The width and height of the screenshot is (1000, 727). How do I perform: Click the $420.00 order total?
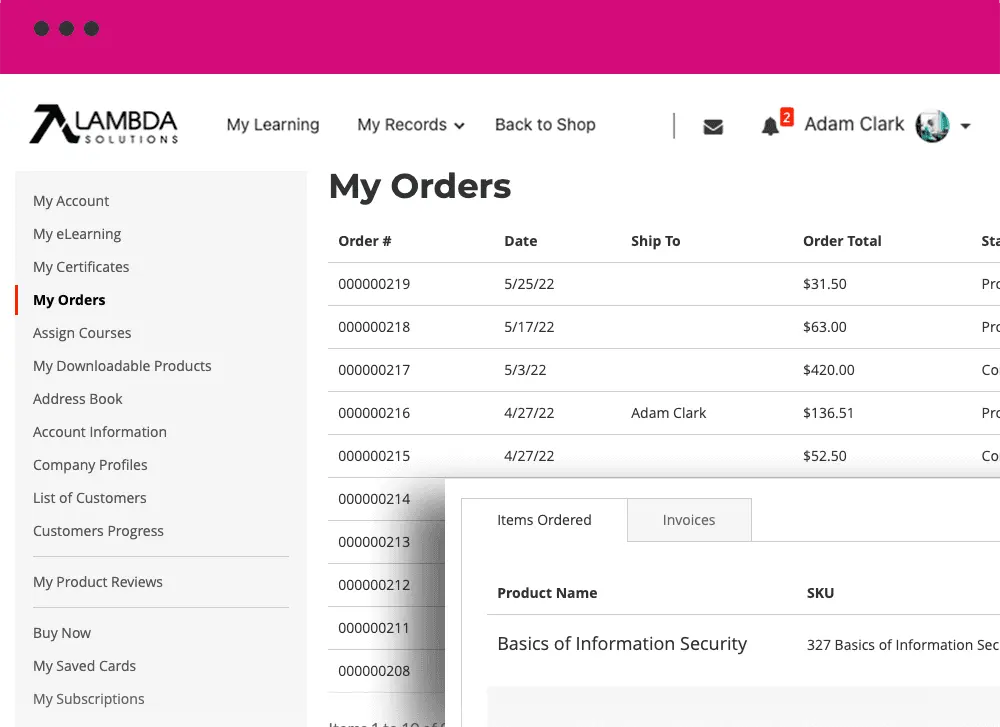[828, 371]
